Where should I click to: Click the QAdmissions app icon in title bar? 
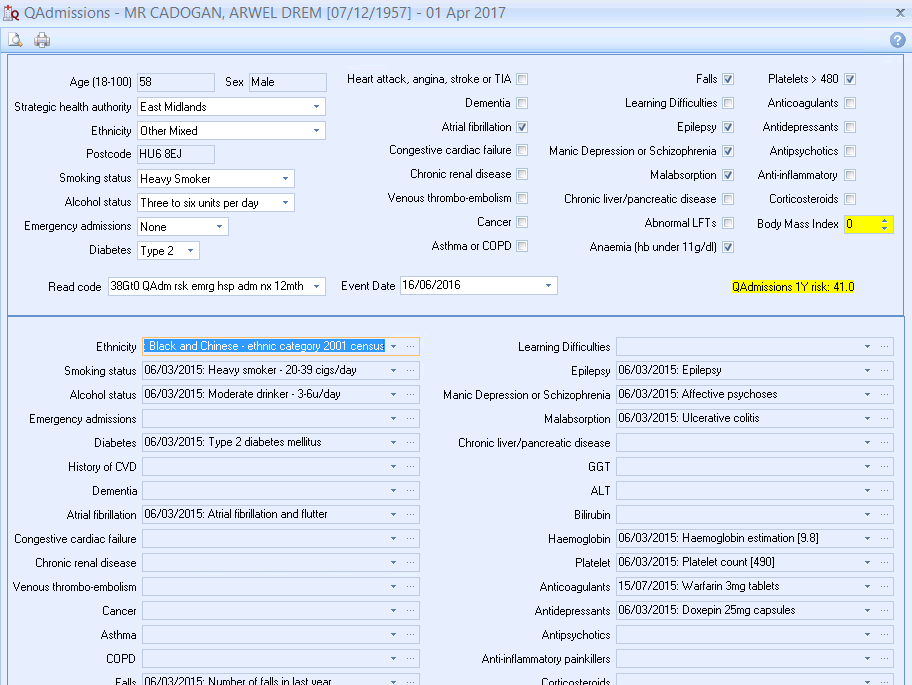pos(10,13)
